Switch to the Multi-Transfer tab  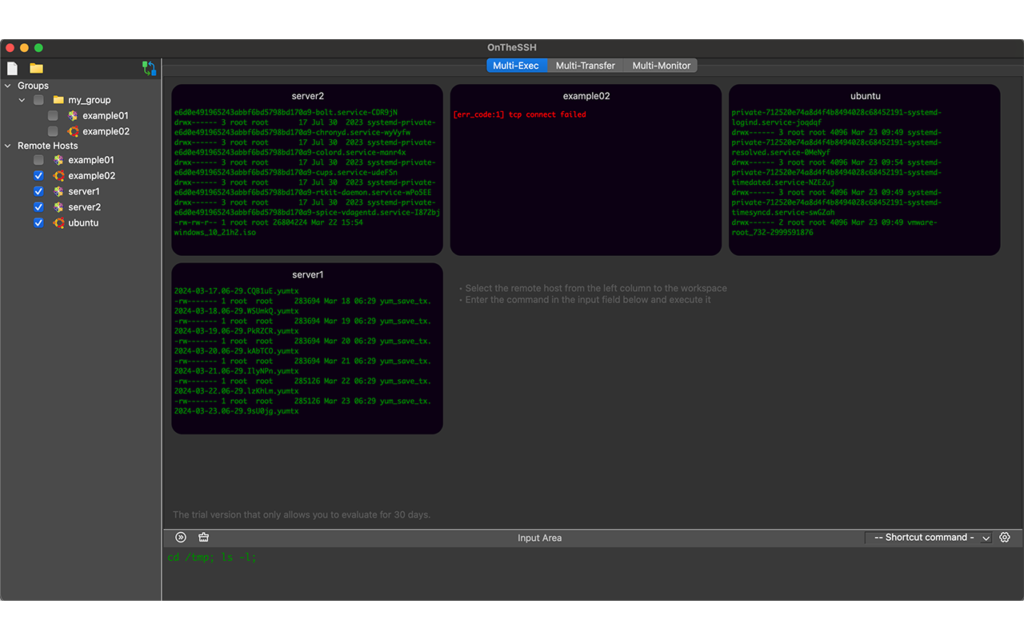point(585,65)
